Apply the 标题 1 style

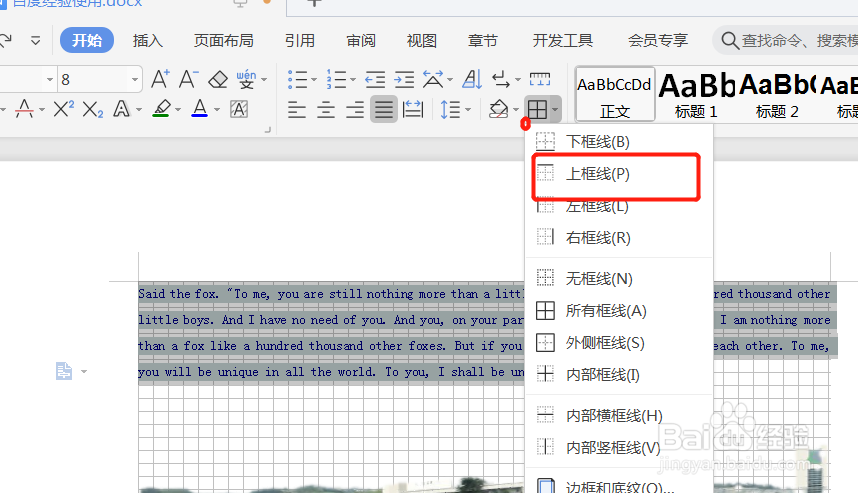pyautogui.click(x=696, y=95)
